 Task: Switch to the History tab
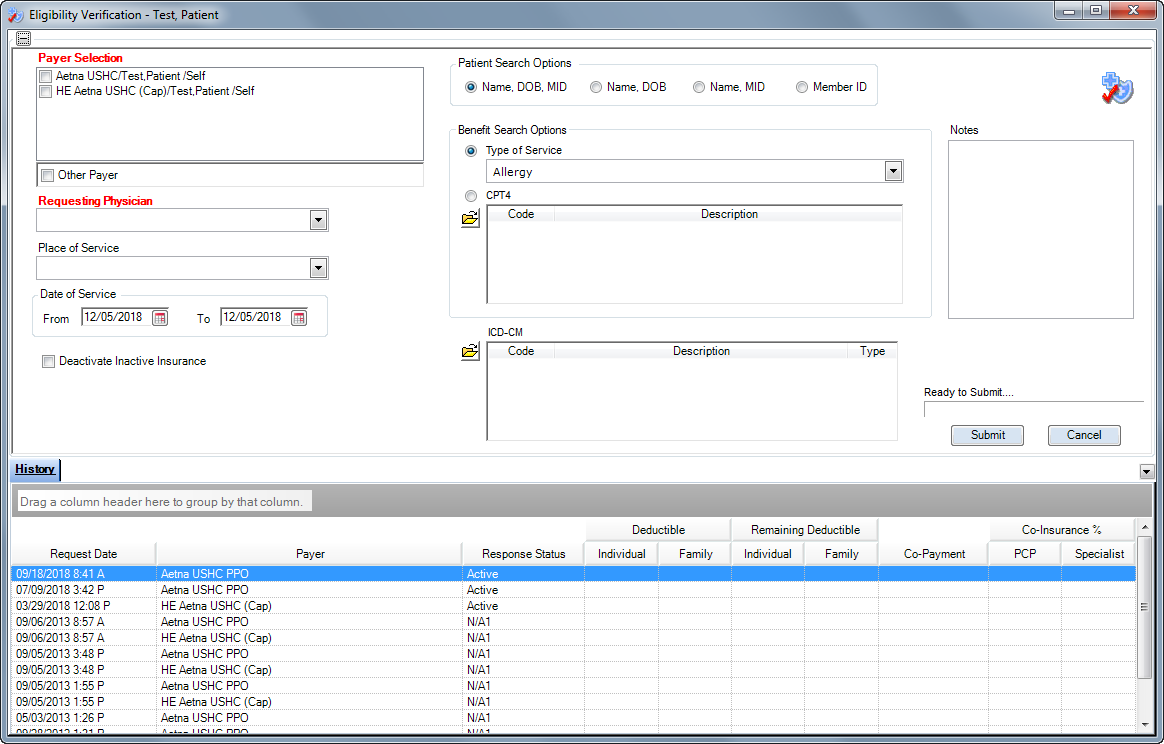click(x=35, y=469)
